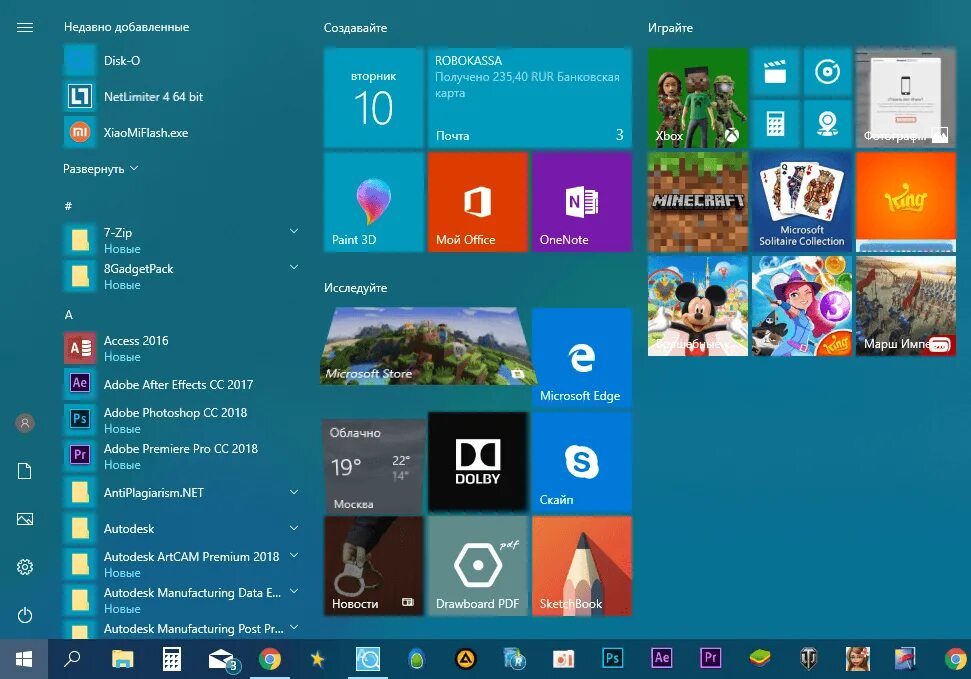Open the Москва weather tile
The height and width of the screenshot is (679, 971).
373,466
